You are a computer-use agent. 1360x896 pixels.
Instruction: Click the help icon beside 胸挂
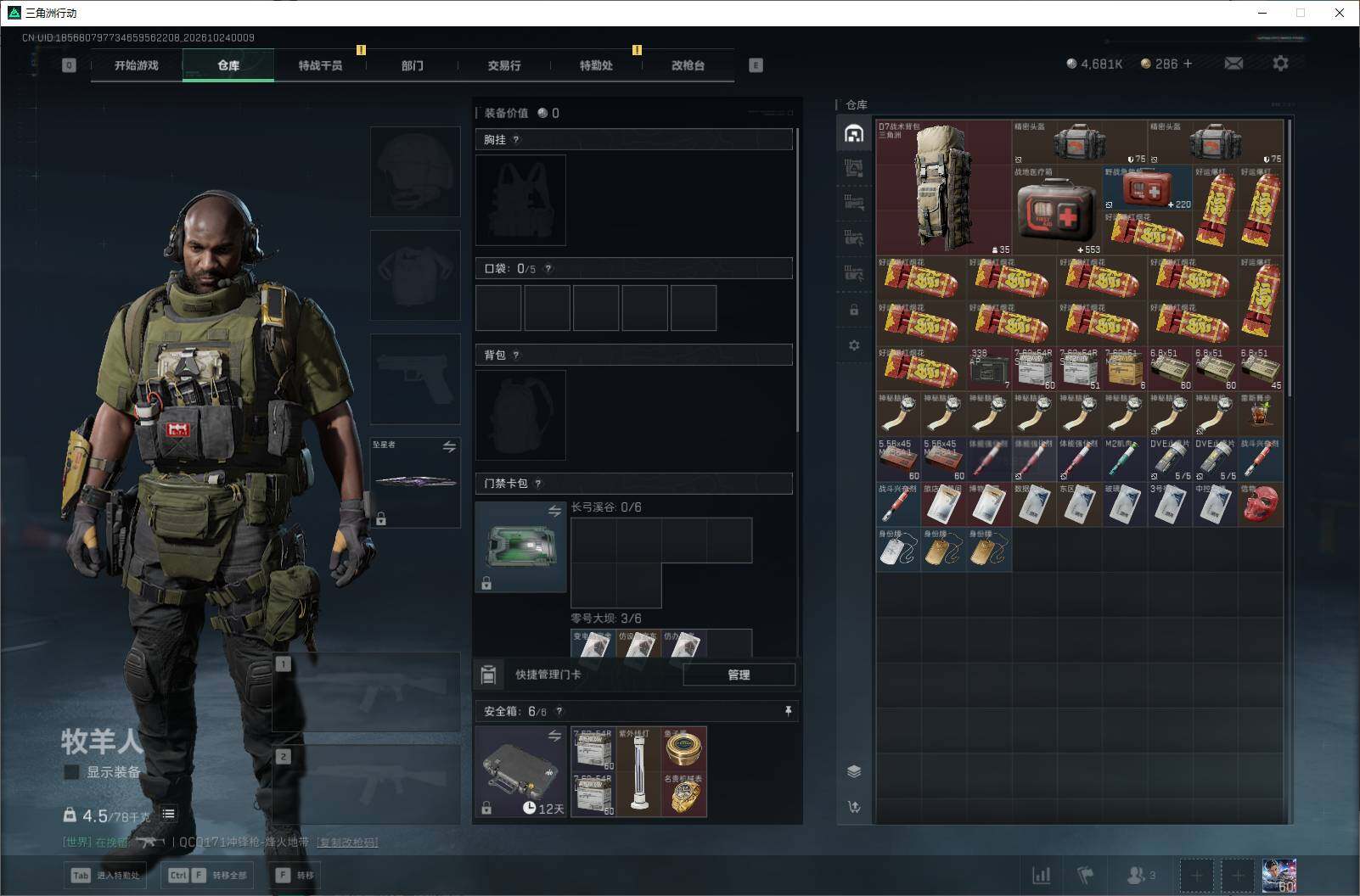[x=516, y=140]
